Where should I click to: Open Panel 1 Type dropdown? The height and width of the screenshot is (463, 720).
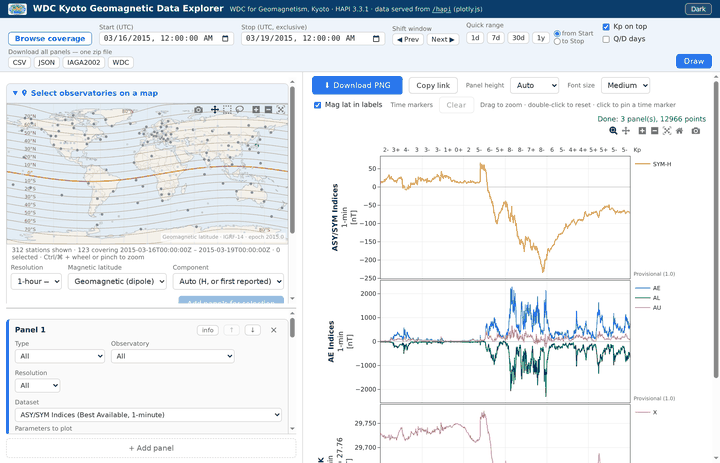point(60,356)
